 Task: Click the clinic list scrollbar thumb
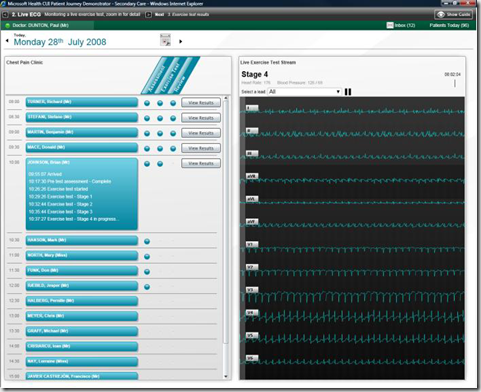(226, 222)
